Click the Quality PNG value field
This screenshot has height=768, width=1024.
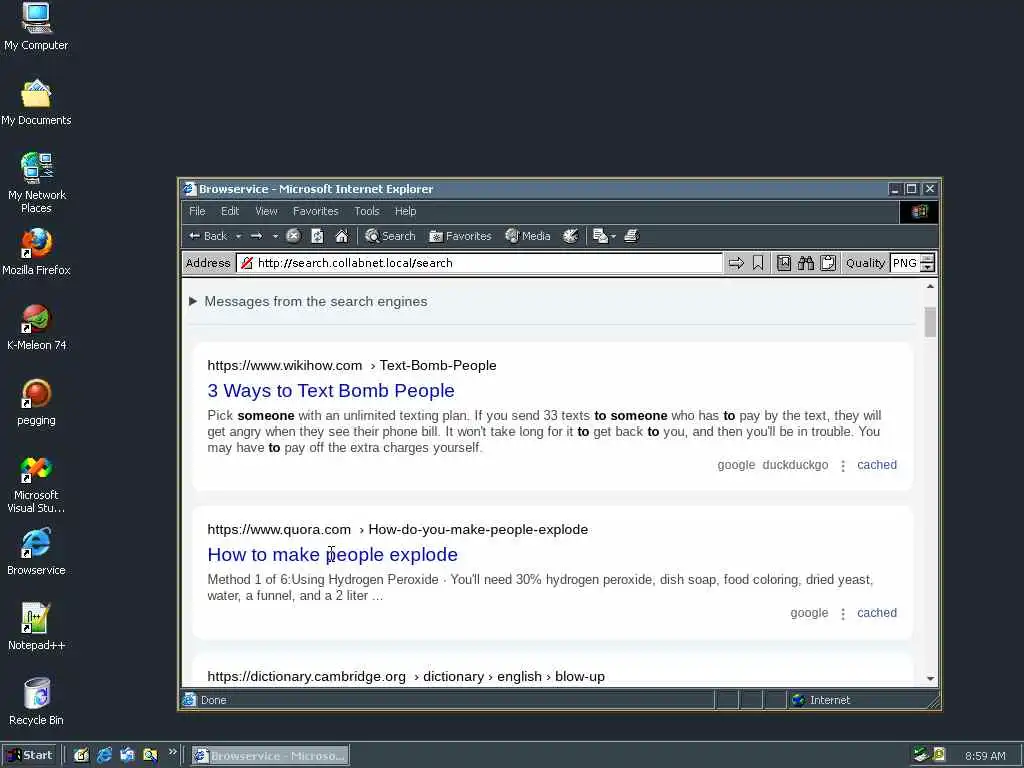[x=904, y=263]
